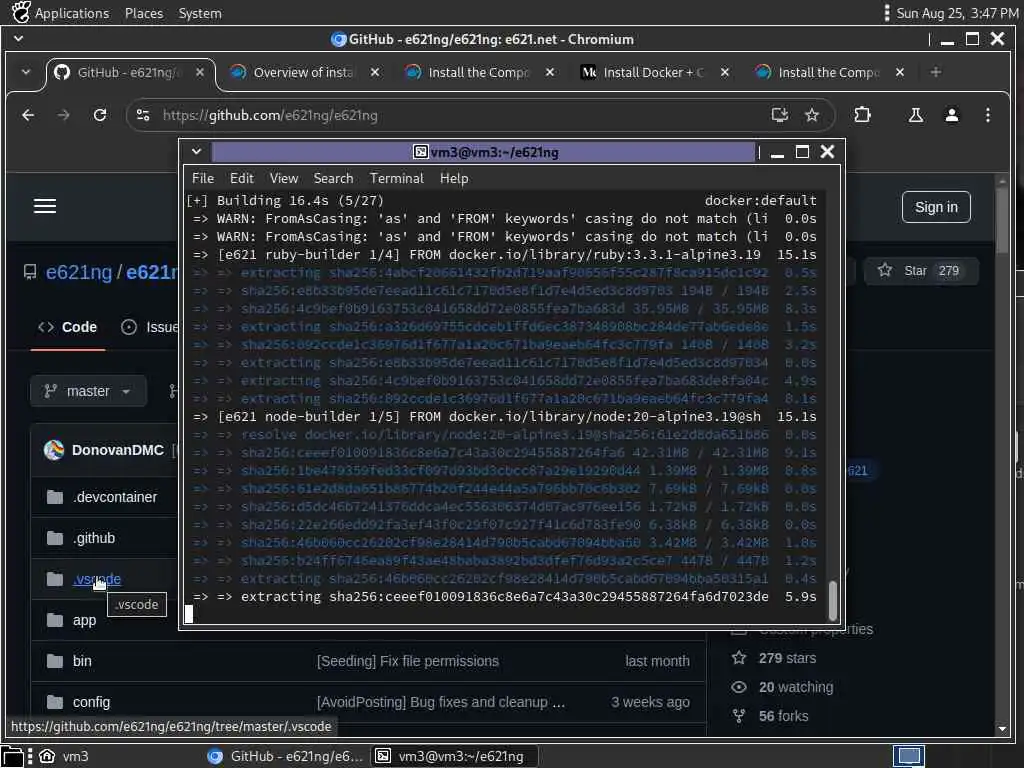Go back with Chromium's back arrow
The image size is (1024, 768).
tap(28, 116)
